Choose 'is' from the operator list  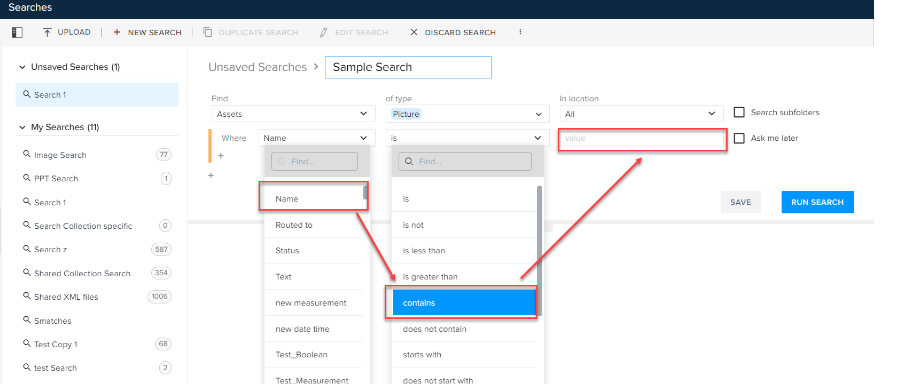464,199
